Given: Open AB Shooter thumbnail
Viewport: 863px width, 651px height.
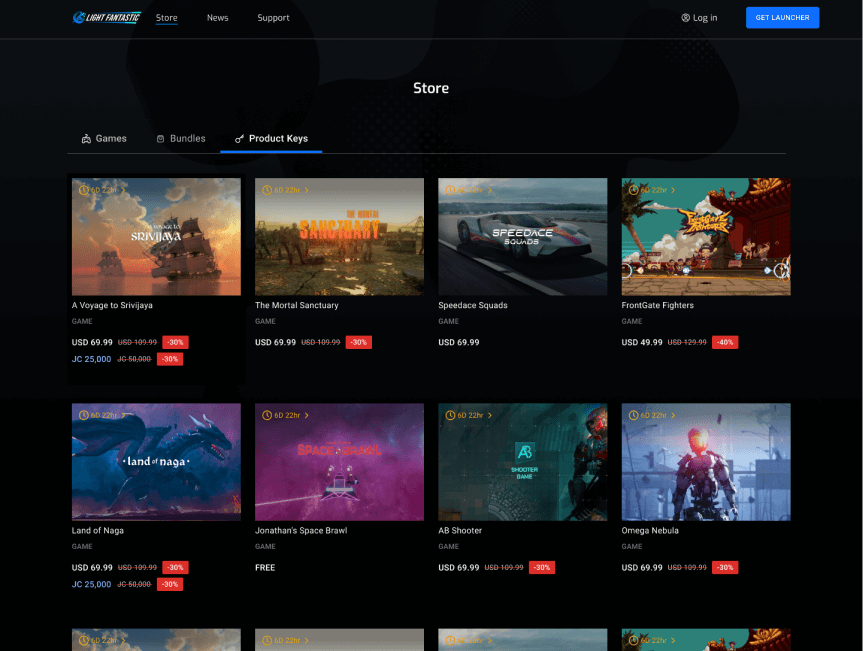Looking at the screenshot, I should click(x=522, y=462).
